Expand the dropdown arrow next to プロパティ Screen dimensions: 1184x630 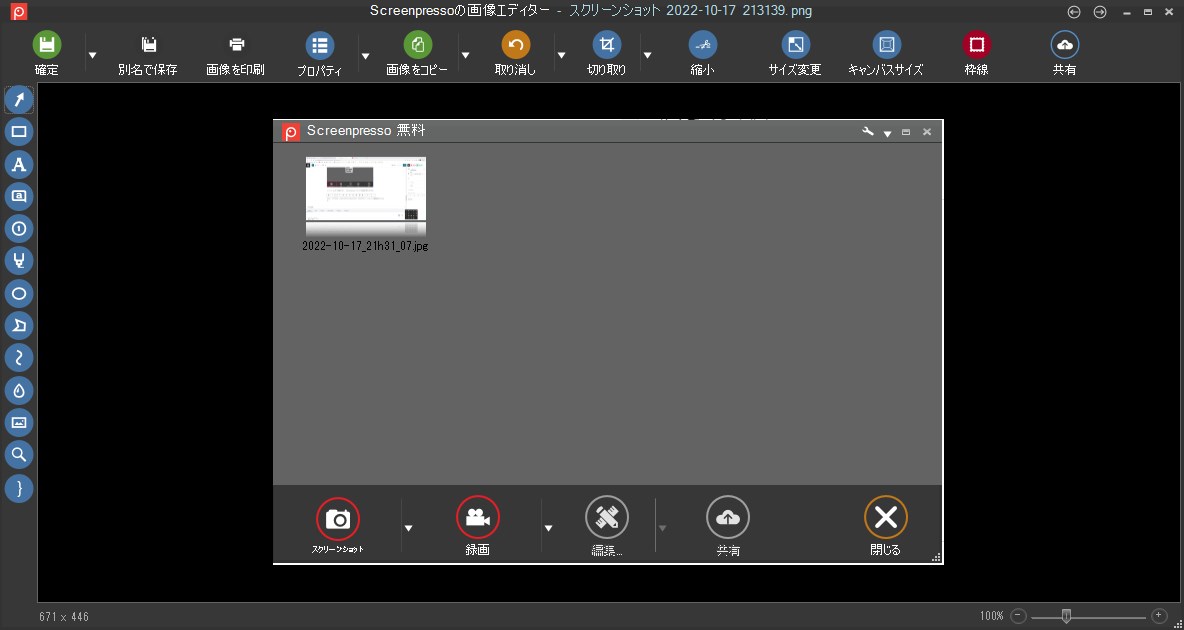[365, 55]
